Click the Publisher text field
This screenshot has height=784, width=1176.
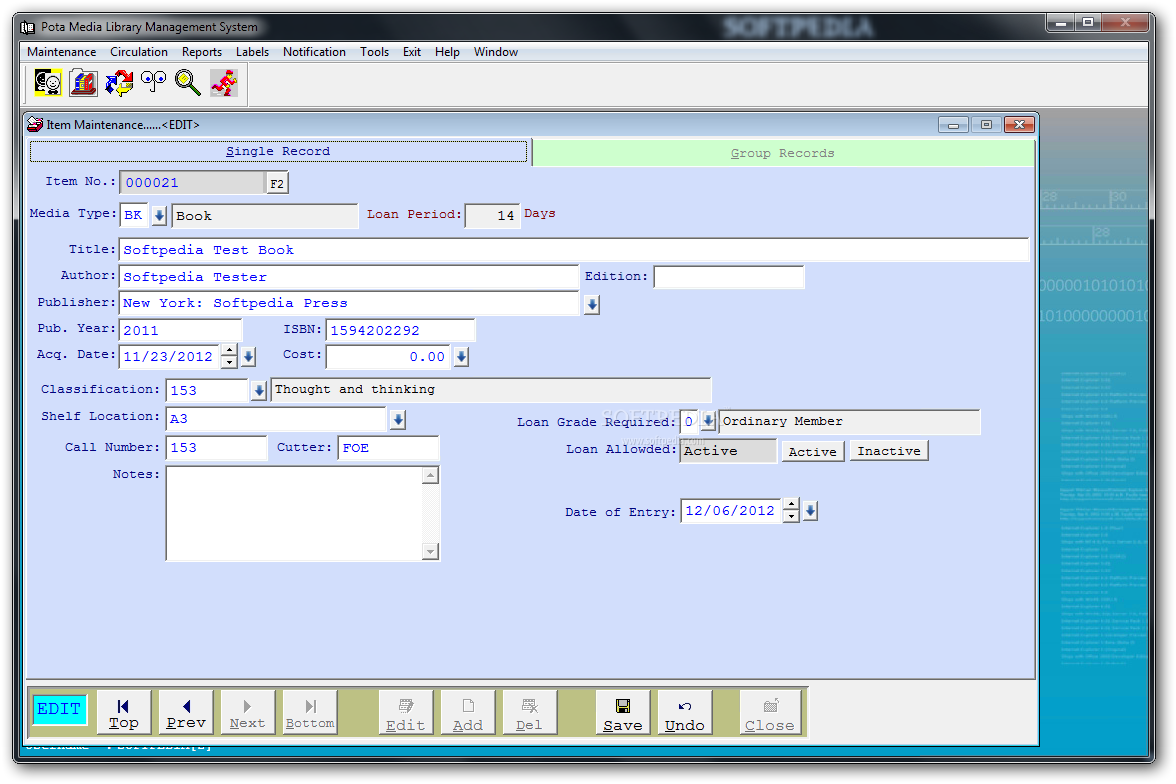point(349,303)
